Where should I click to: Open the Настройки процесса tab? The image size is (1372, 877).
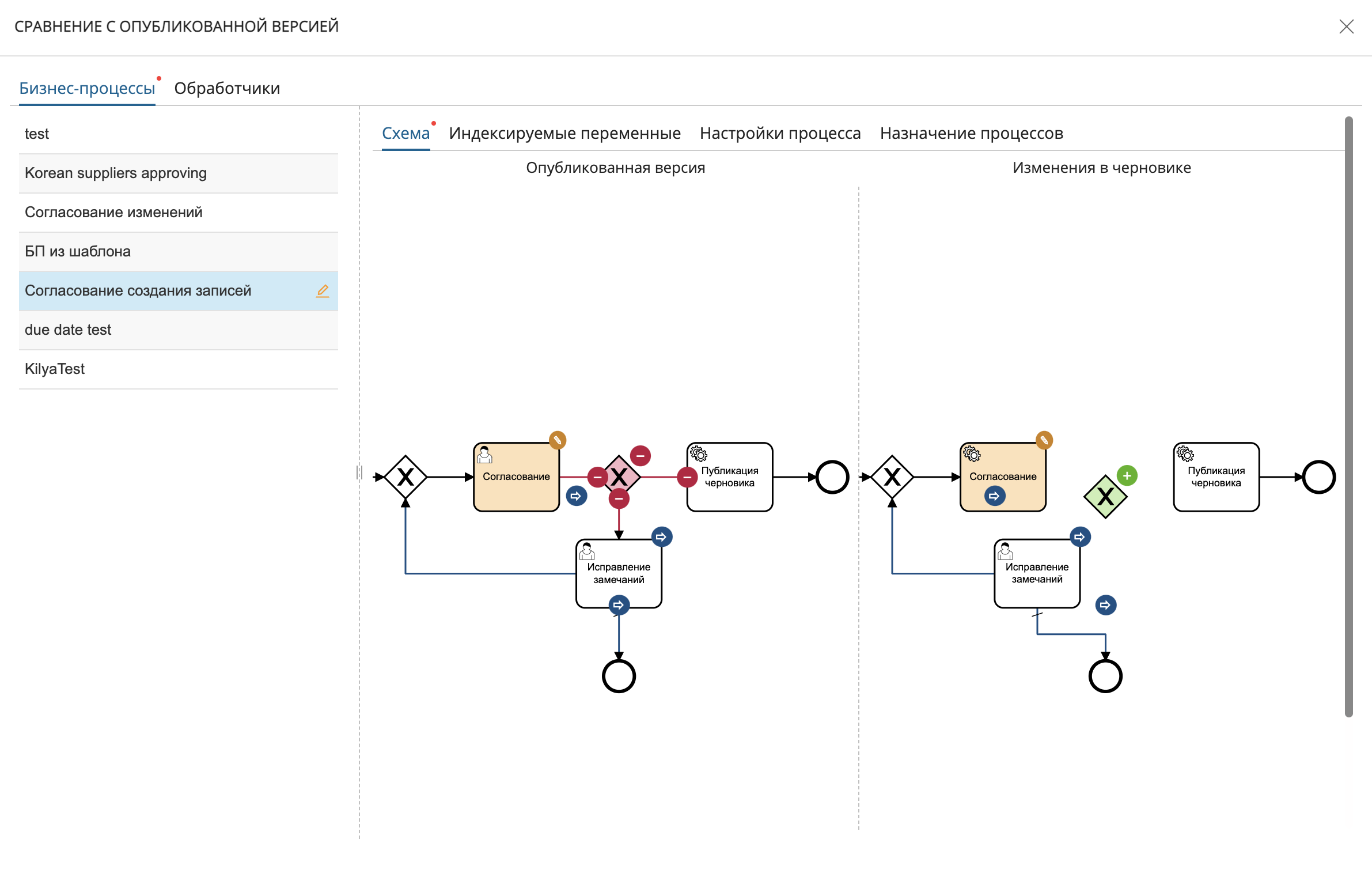pos(780,133)
